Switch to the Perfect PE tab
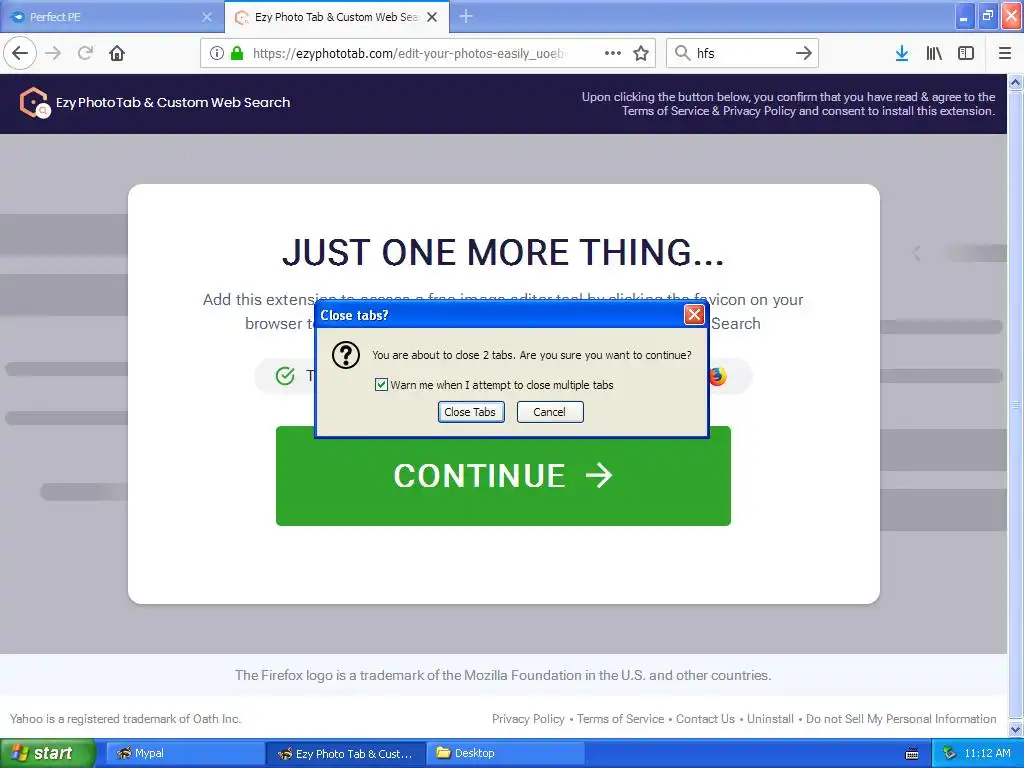 point(111,17)
